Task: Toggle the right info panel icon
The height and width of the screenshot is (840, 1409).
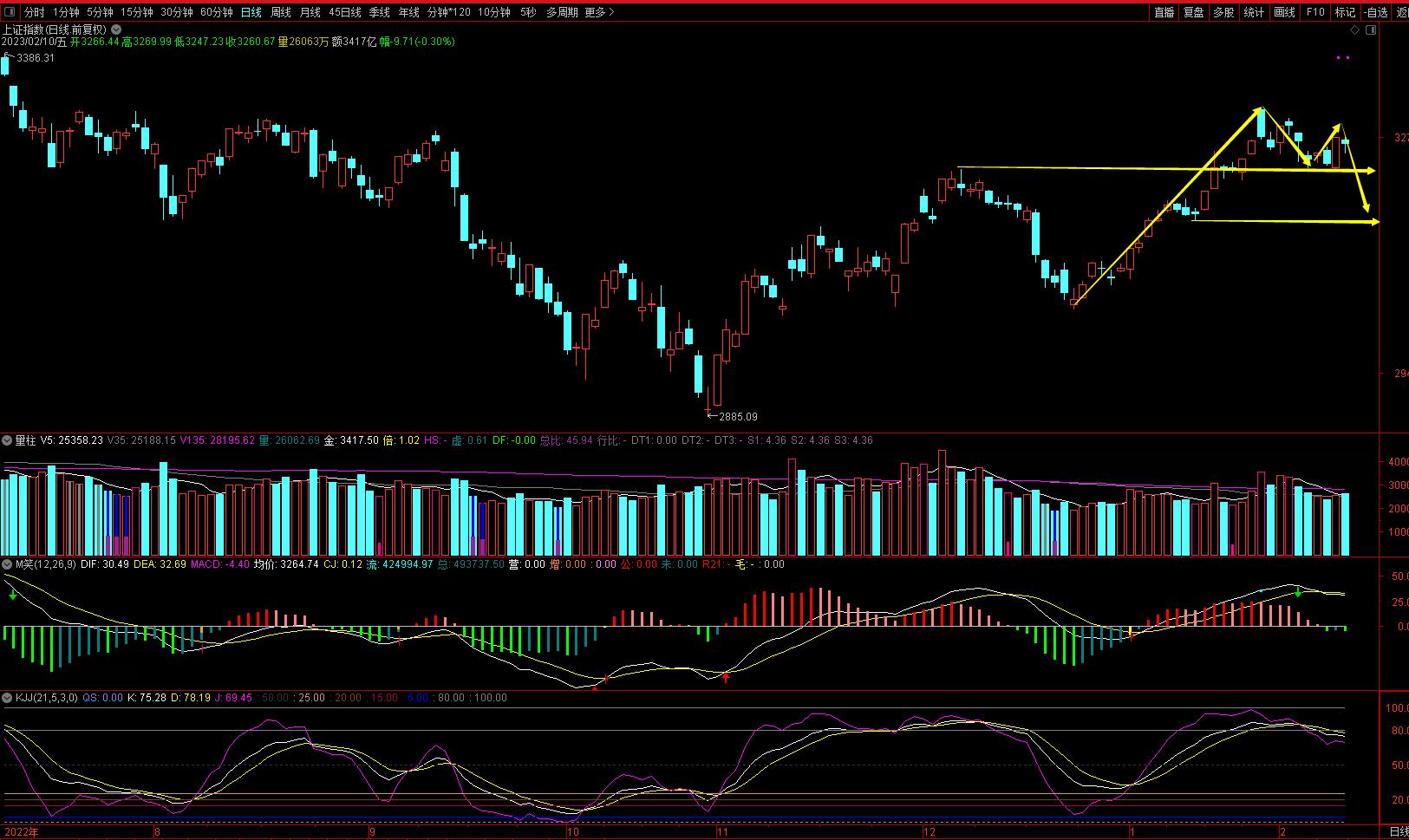Action: pyautogui.click(x=1370, y=29)
